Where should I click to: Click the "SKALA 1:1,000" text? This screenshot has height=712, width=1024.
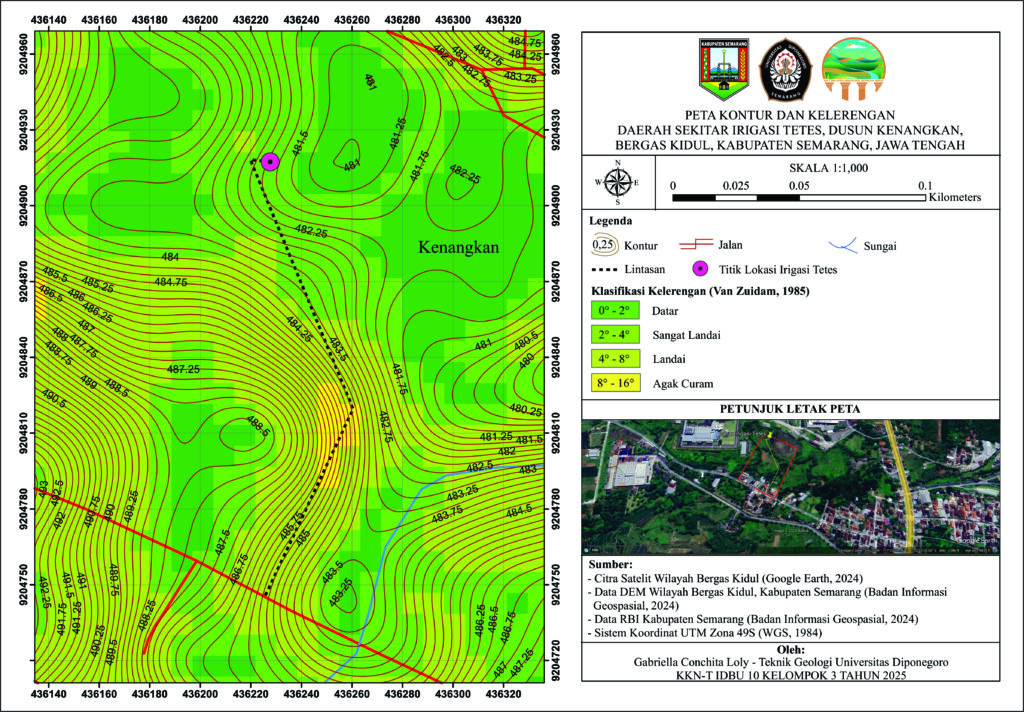[829, 168]
